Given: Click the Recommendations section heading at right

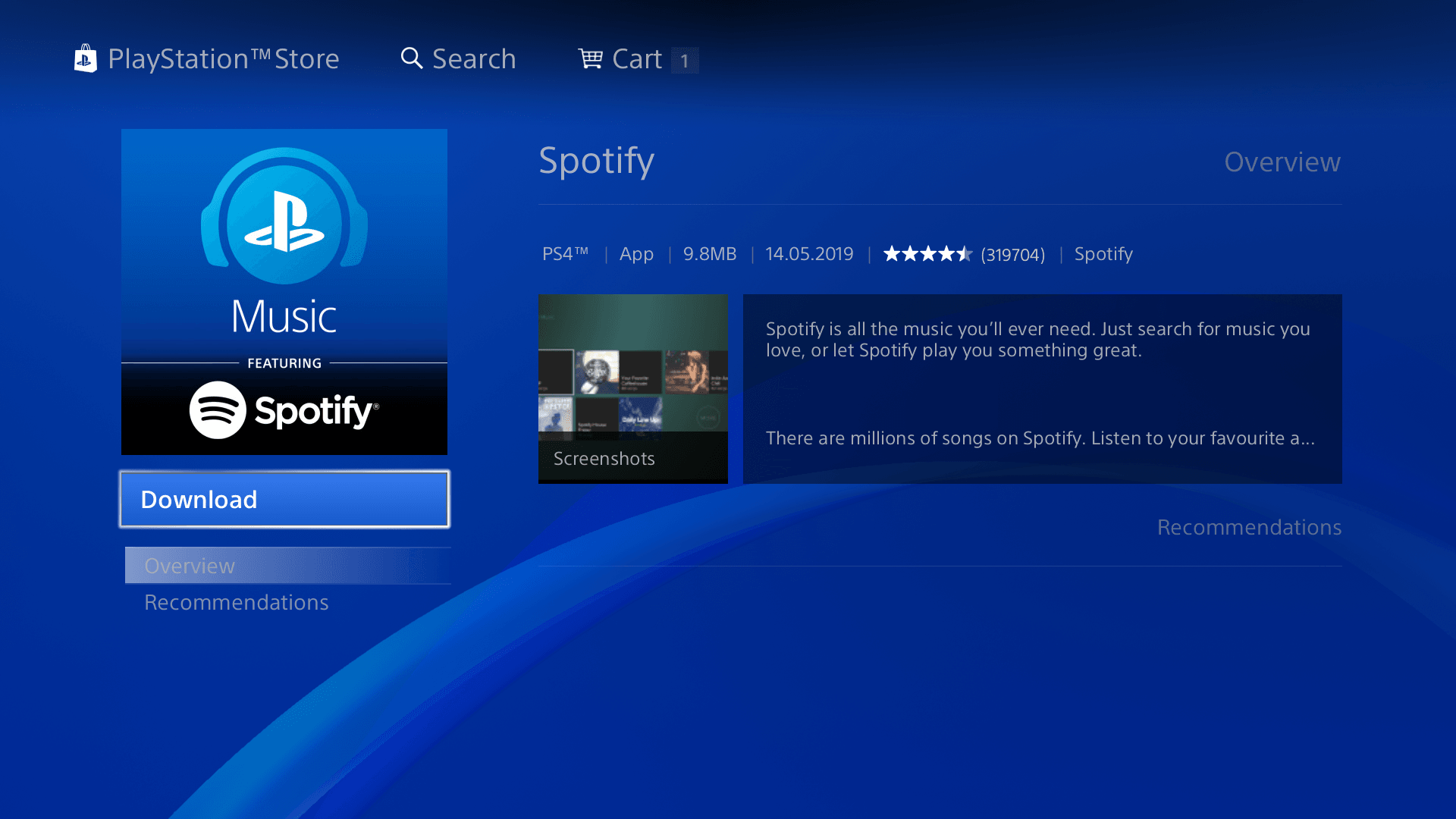Looking at the screenshot, I should 1249,527.
